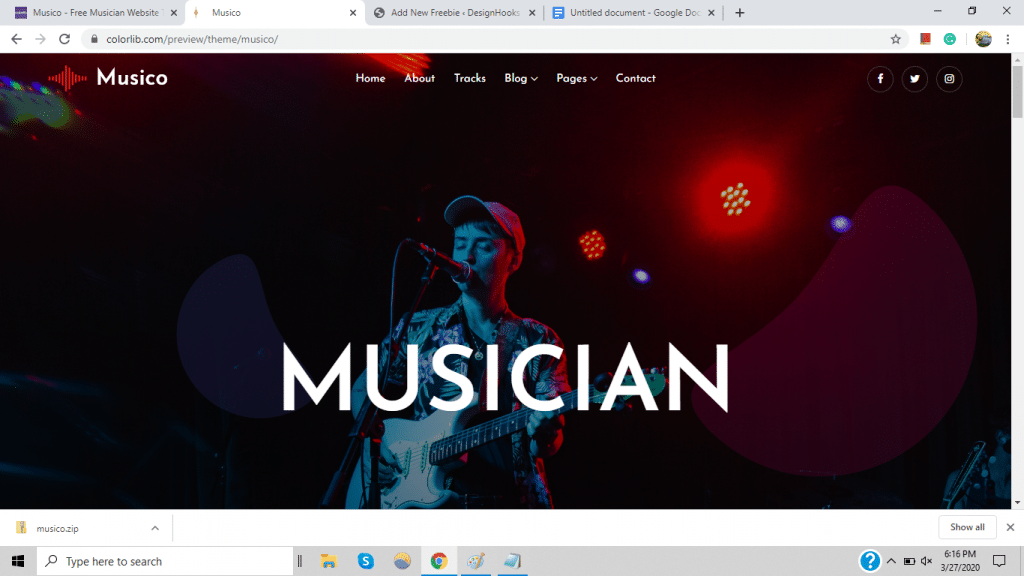This screenshot has height=576, width=1024.
Task: Launch Skype from the taskbar
Action: click(x=366, y=561)
